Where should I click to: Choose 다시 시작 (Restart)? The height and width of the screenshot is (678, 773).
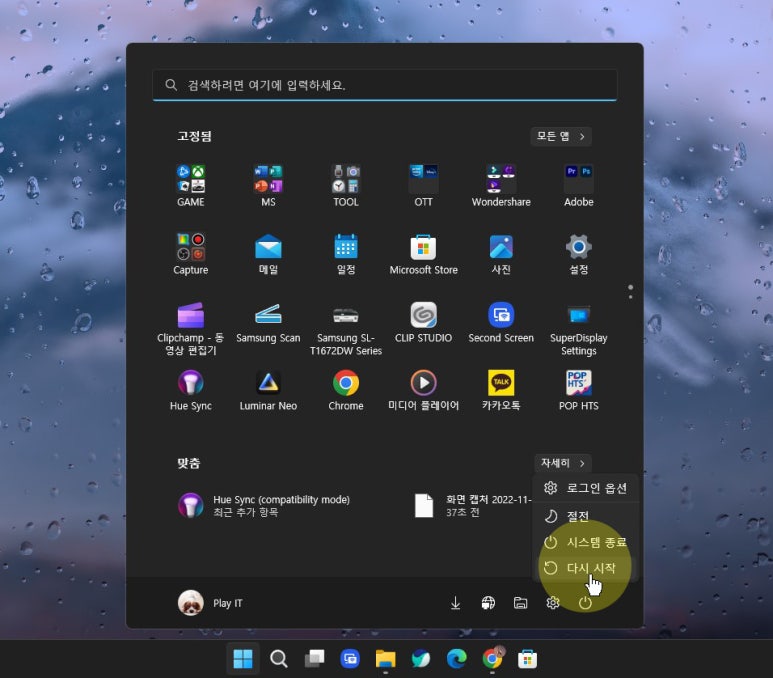[585, 568]
